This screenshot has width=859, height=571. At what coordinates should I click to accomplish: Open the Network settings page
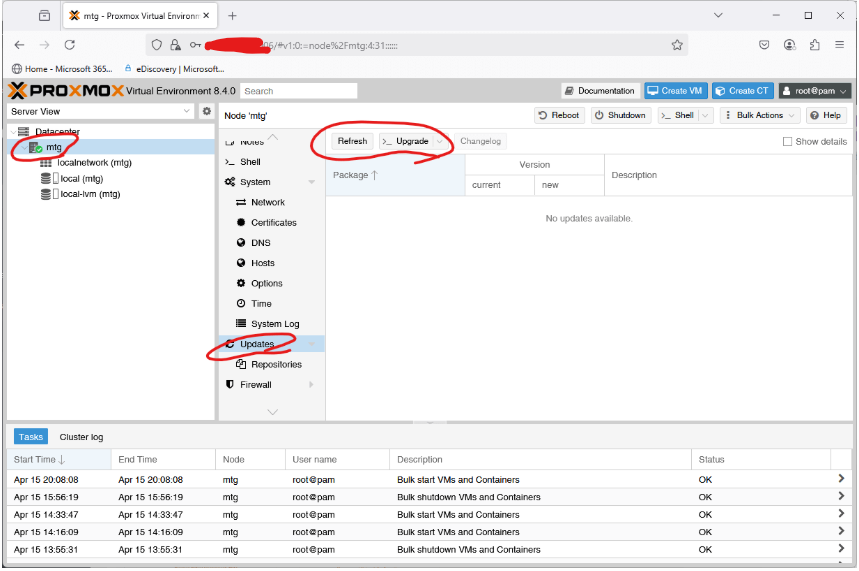point(267,202)
